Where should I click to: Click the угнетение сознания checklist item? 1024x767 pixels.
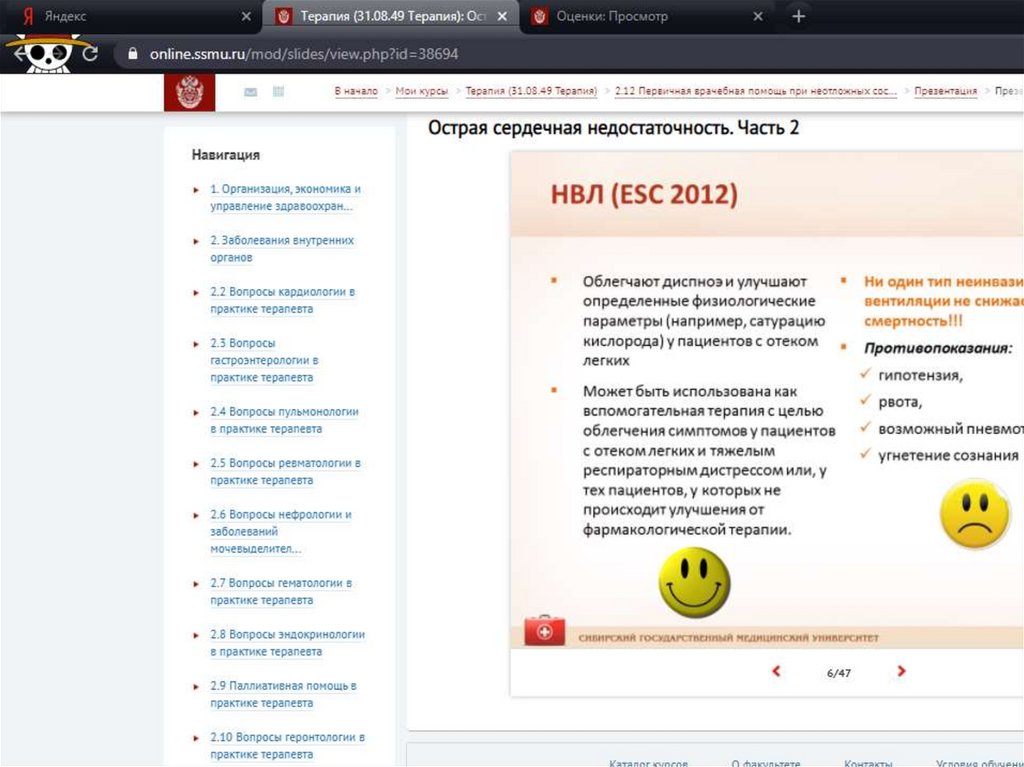pyautogui.click(x=948, y=455)
